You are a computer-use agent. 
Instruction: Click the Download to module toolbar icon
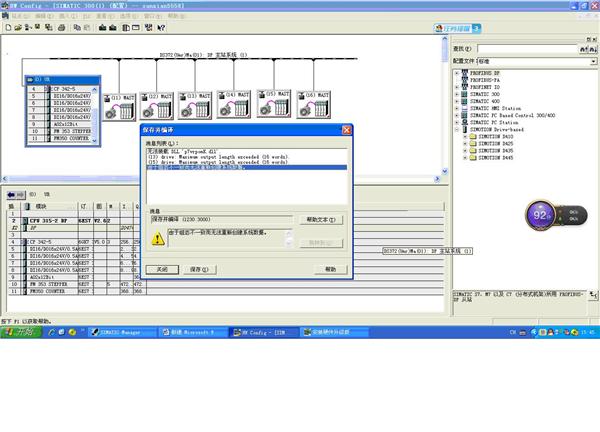click(102, 28)
